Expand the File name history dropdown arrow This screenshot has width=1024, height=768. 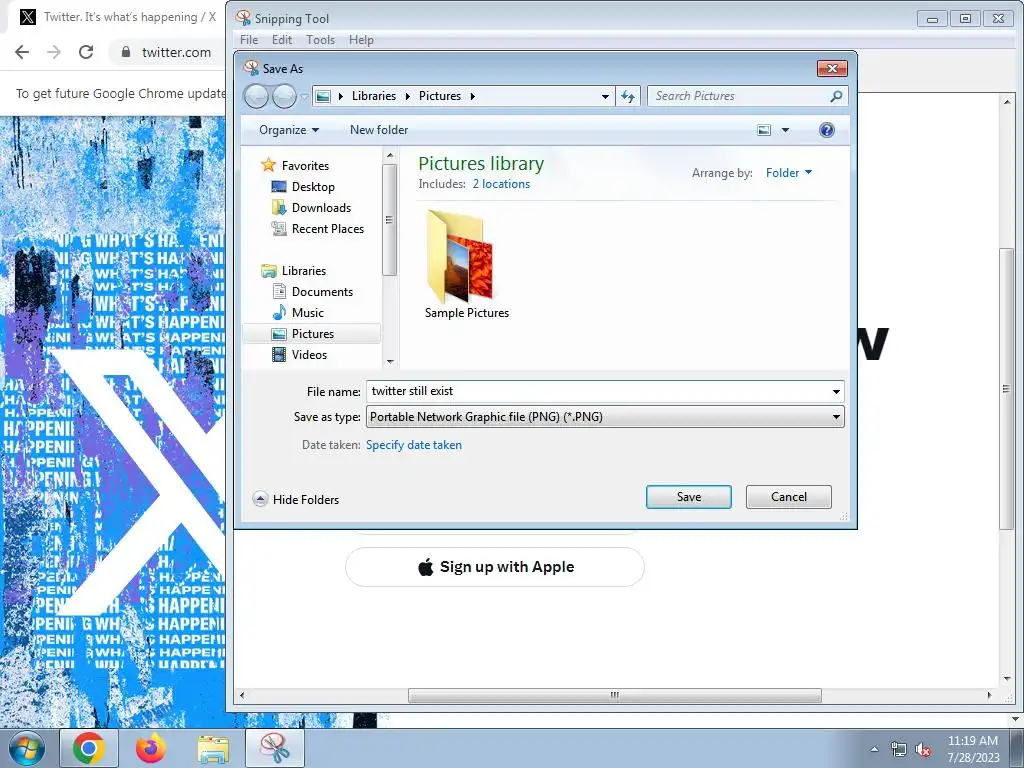(836, 392)
